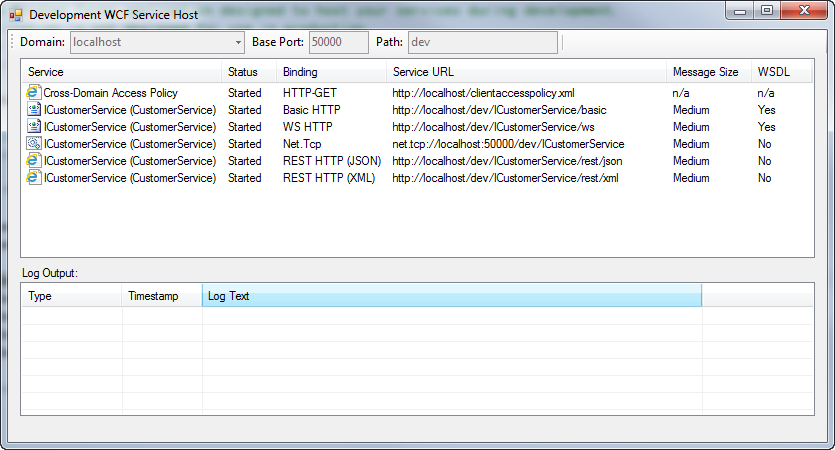Click the WS HTTP binding cell
This screenshot has height=450, width=835.
click(307, 127)
